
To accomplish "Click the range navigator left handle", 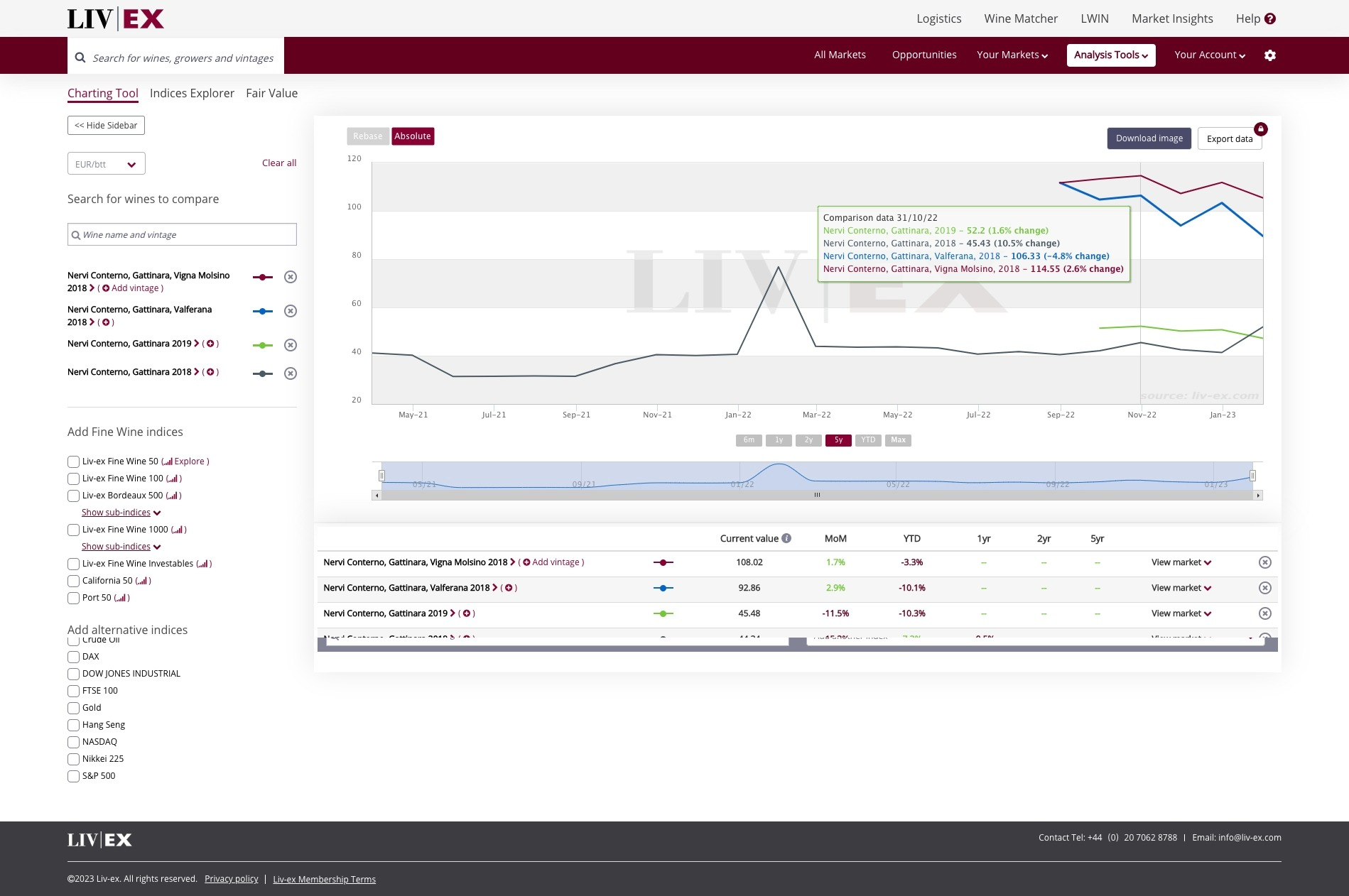I will tap(381, 476).
